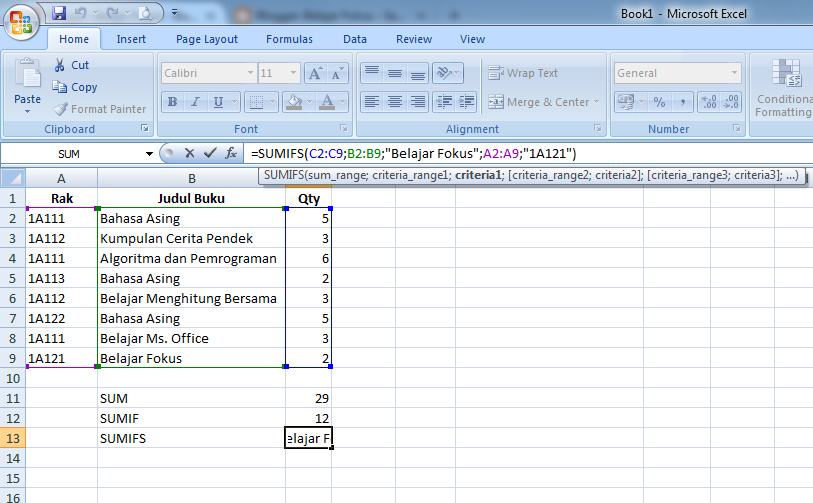Click inside the SUMIFS formula bar text
This screenshot has height=503, width=813.
coord(414,153)
